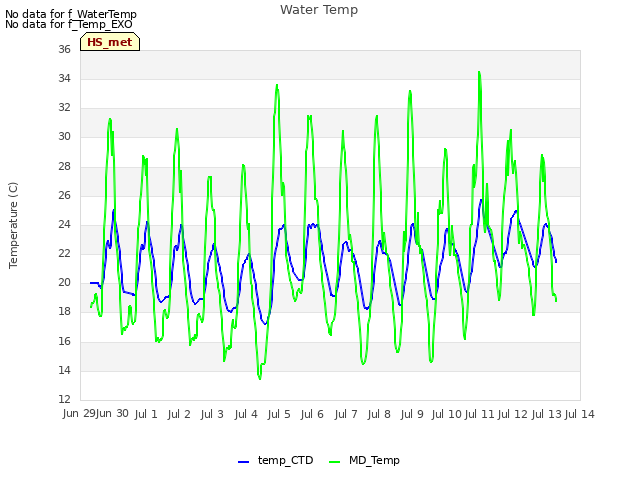This screenshot has width=640, height=480.
Task: Click the 26 y-axis tick label
Action: pos(64,195)
